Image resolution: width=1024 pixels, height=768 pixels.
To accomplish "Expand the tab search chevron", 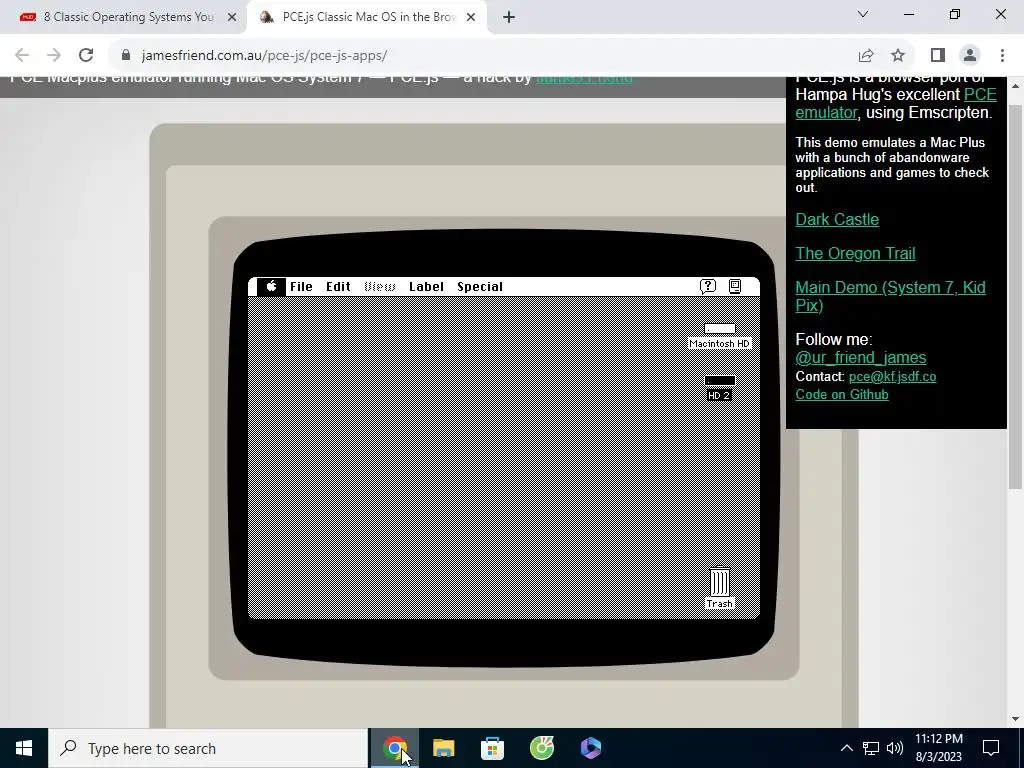I will pos(863,14).
